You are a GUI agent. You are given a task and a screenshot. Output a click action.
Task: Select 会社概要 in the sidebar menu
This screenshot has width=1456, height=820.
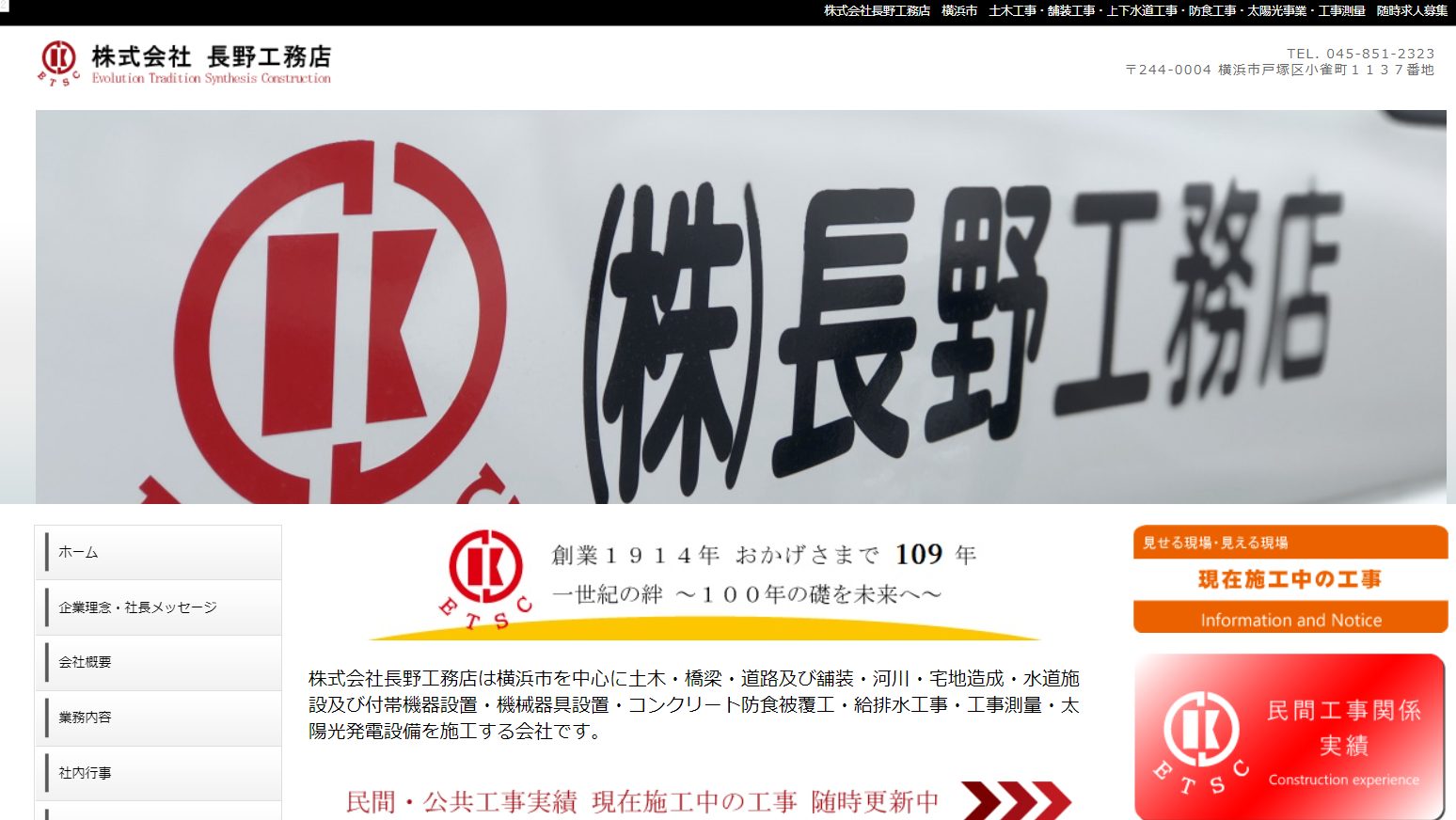tap(158, 663)
